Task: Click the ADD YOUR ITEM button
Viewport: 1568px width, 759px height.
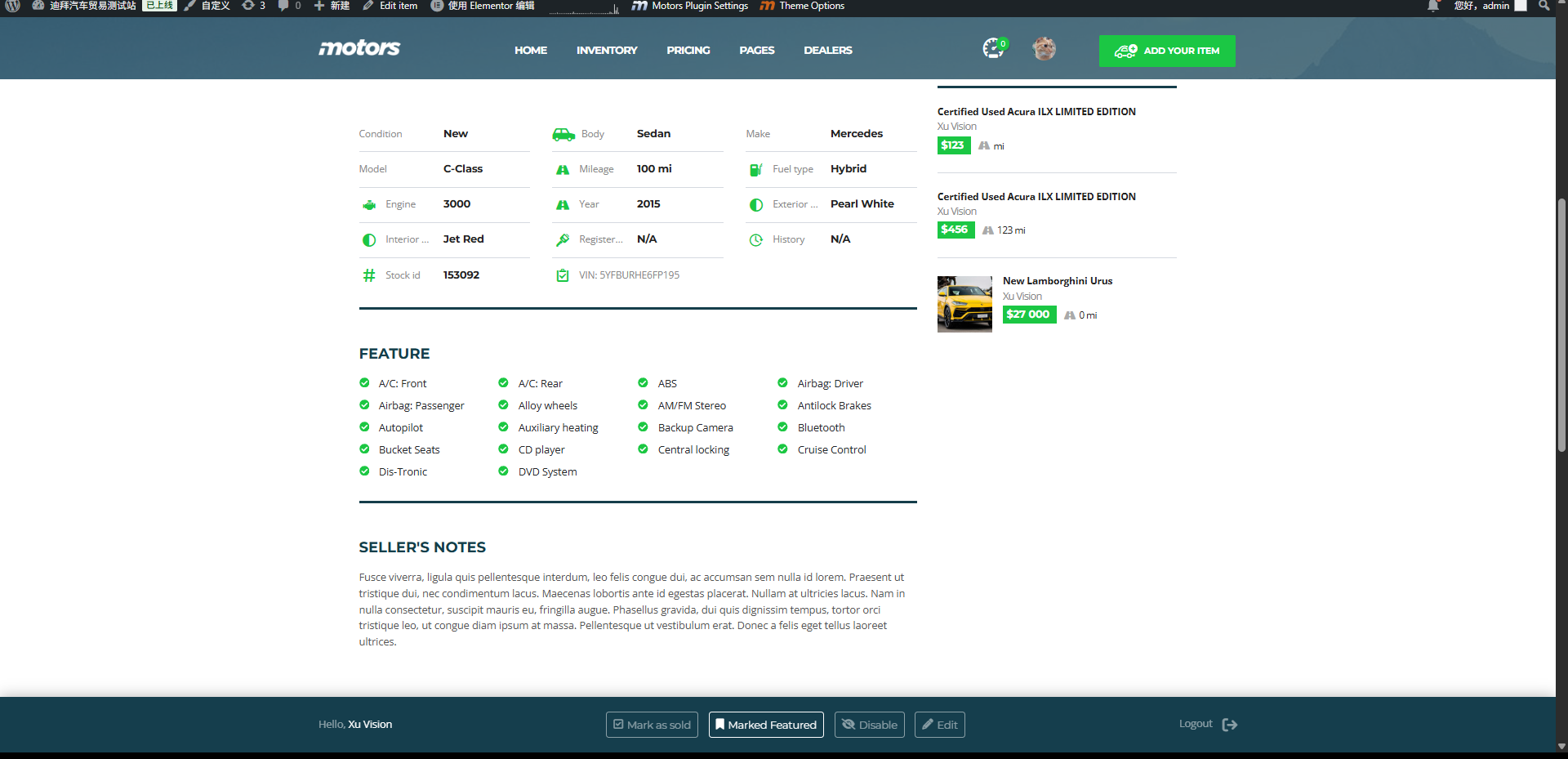Action: (1167, 51)
